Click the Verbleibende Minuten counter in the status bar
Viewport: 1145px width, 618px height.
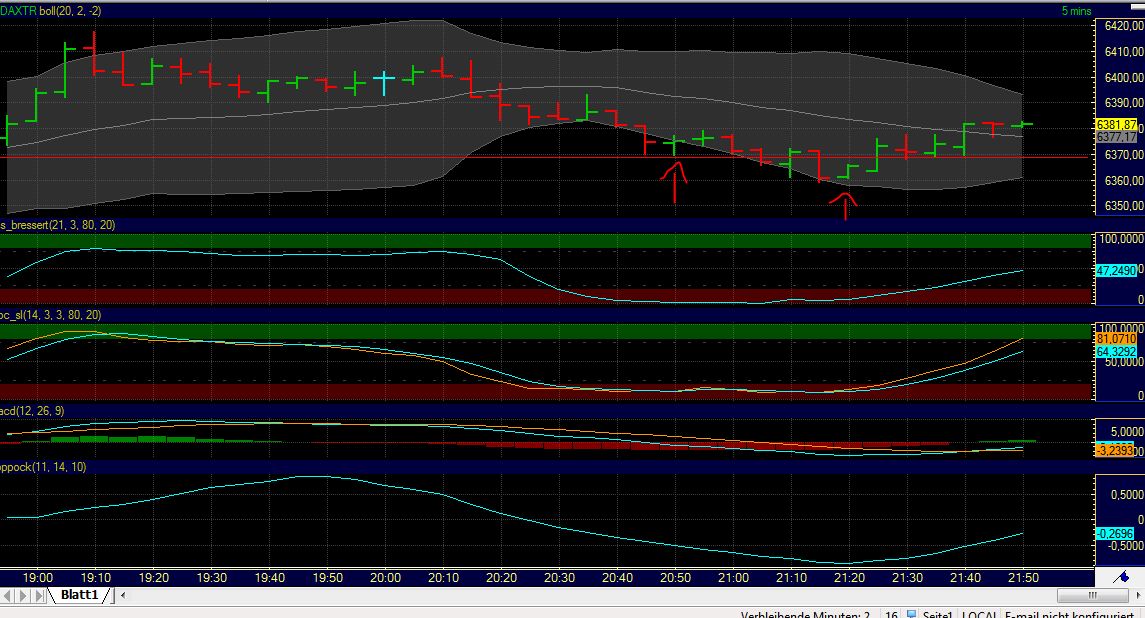(808, 613)
